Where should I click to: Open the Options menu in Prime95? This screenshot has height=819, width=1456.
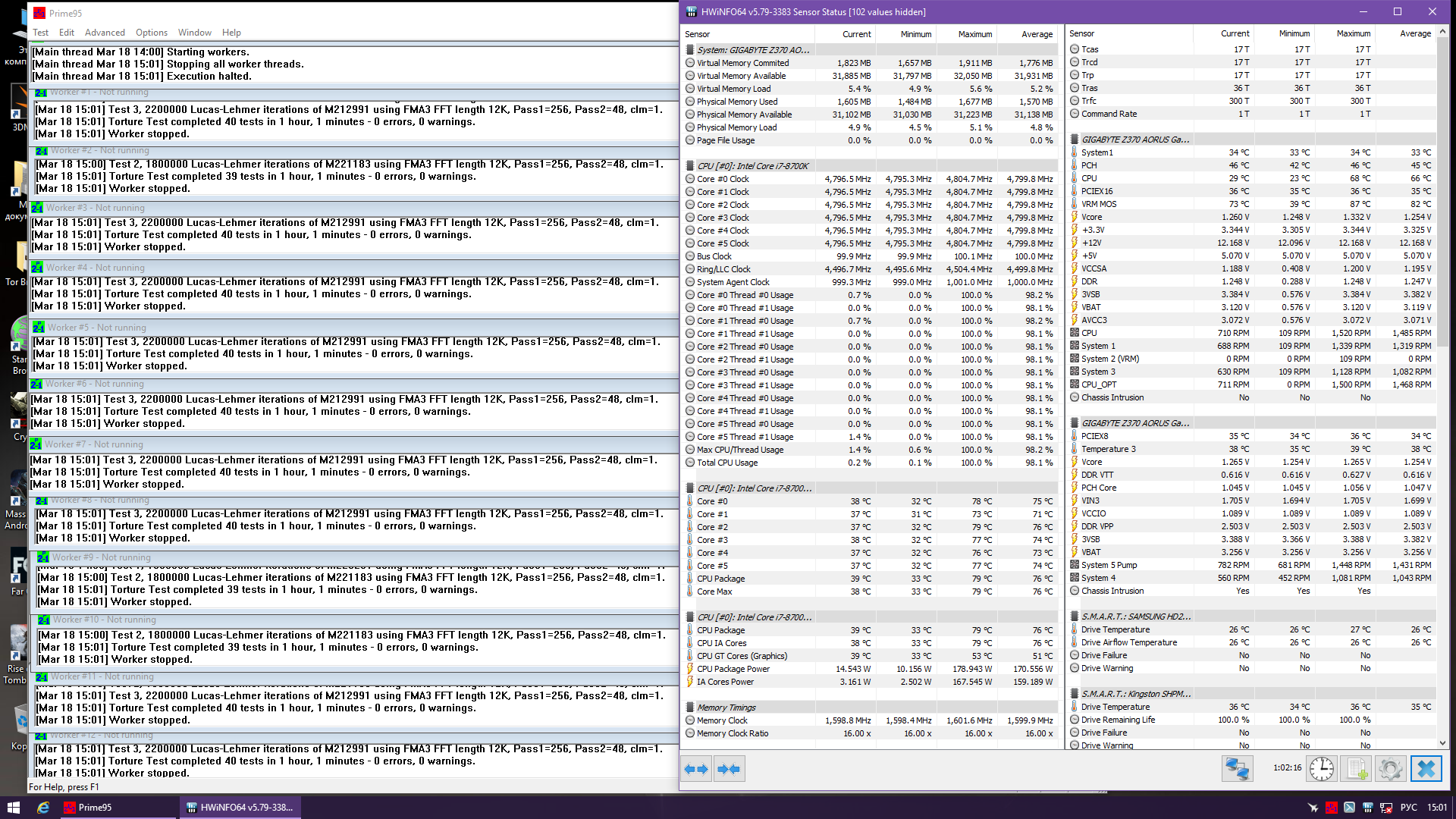[x=152, y=33]
